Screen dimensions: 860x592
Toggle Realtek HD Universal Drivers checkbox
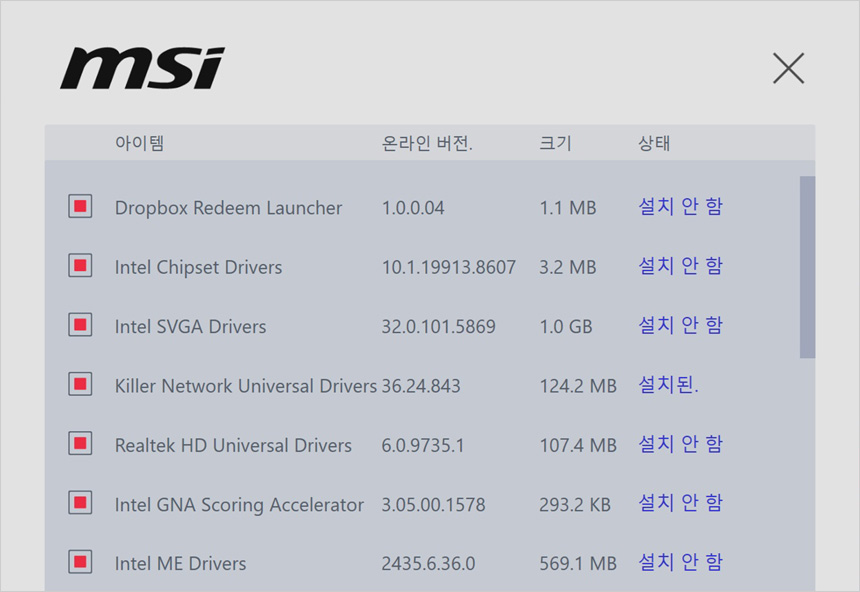(80, 443)
